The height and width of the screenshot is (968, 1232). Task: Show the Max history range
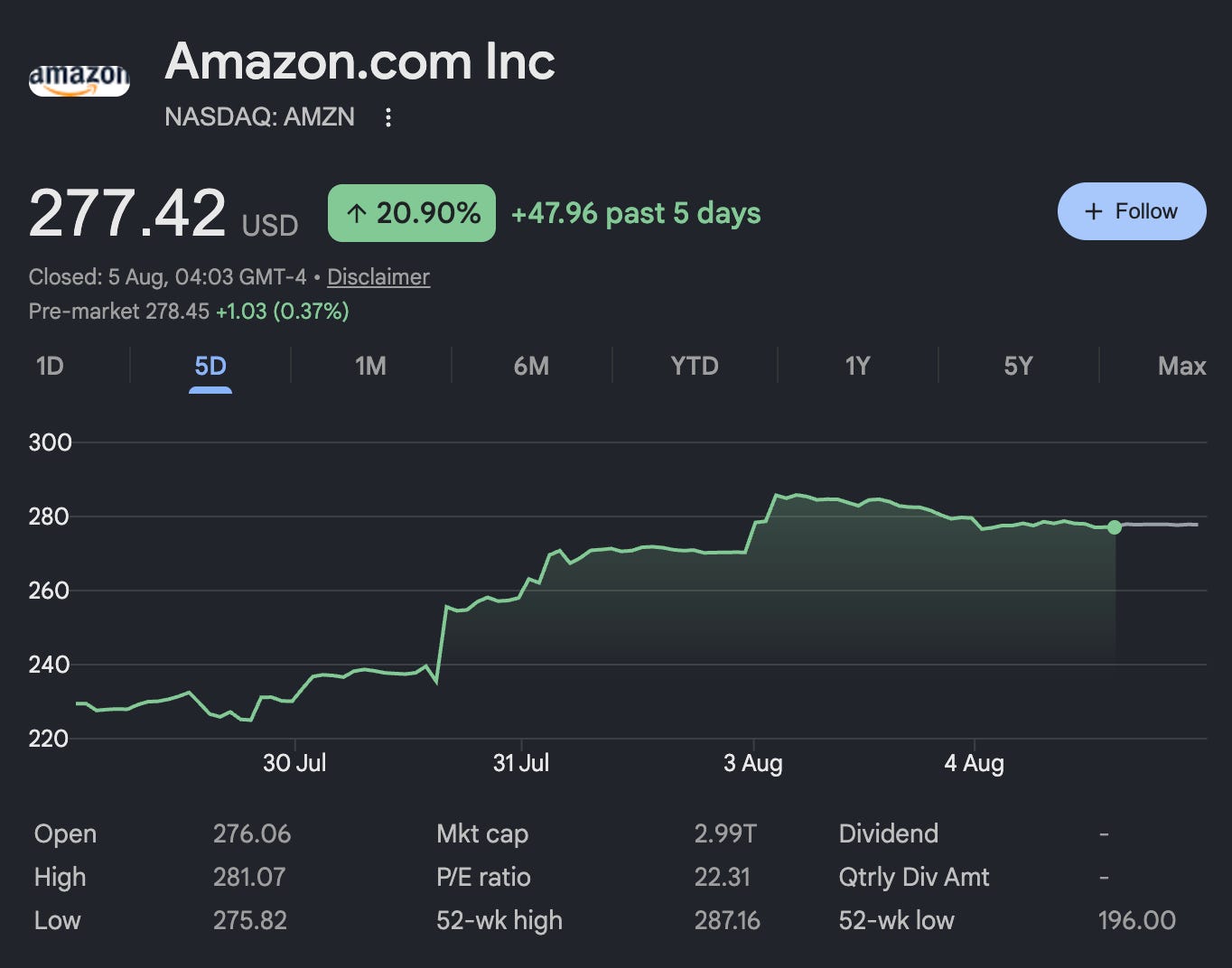[1181, 366]
